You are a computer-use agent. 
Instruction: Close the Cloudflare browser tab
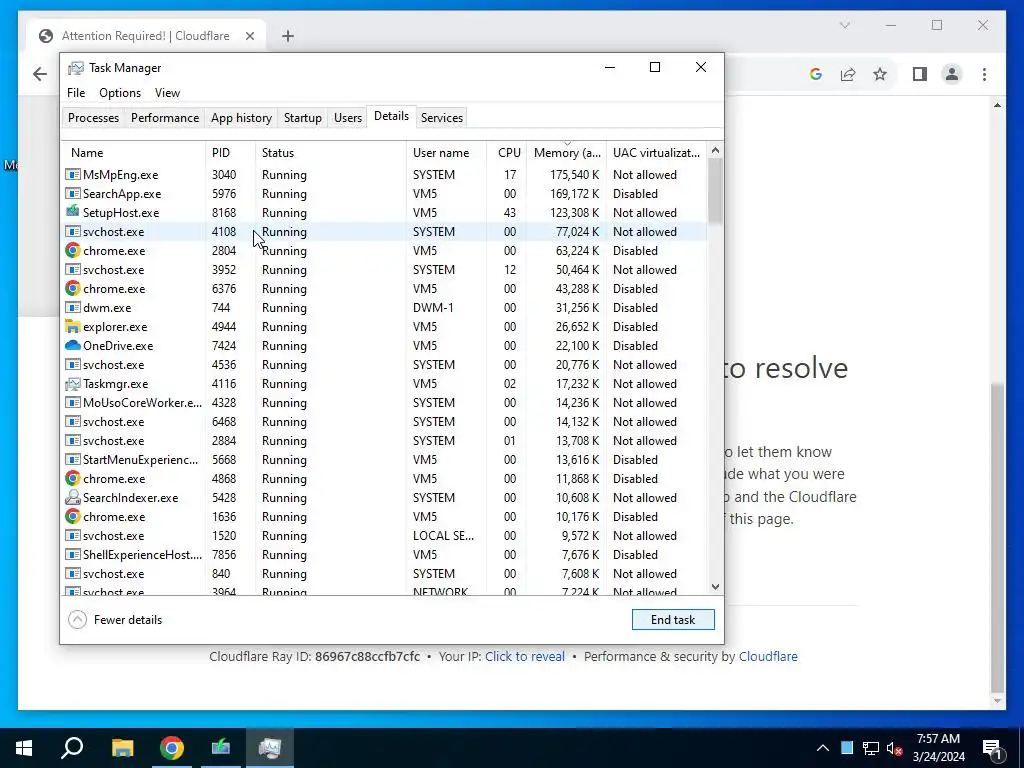click(x=249, y=36)
